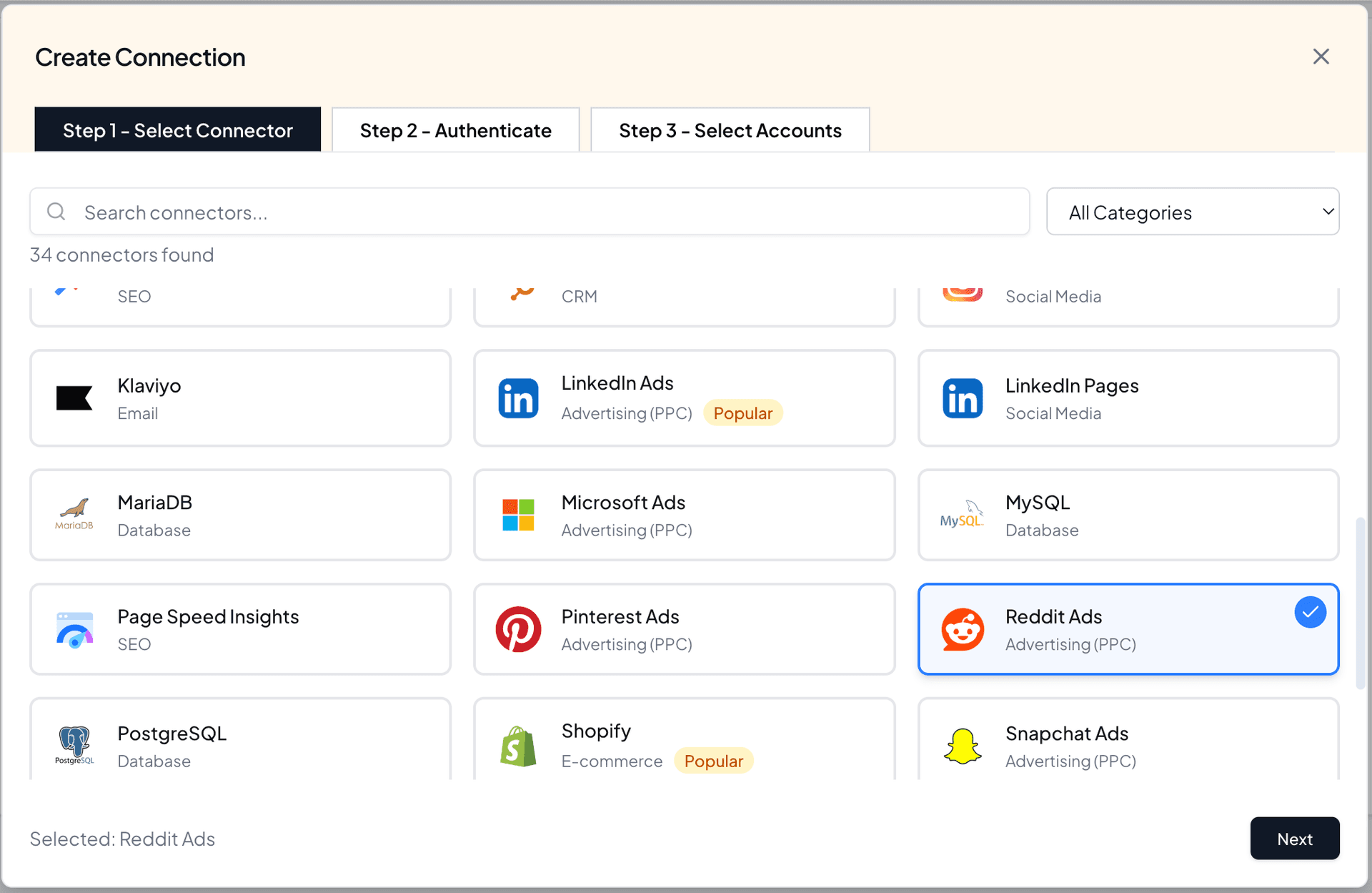The image size is (1372, 893).
Task: Select the Pinterest Ads connector name
Action: pyautogui.click(x=620, y=616)
